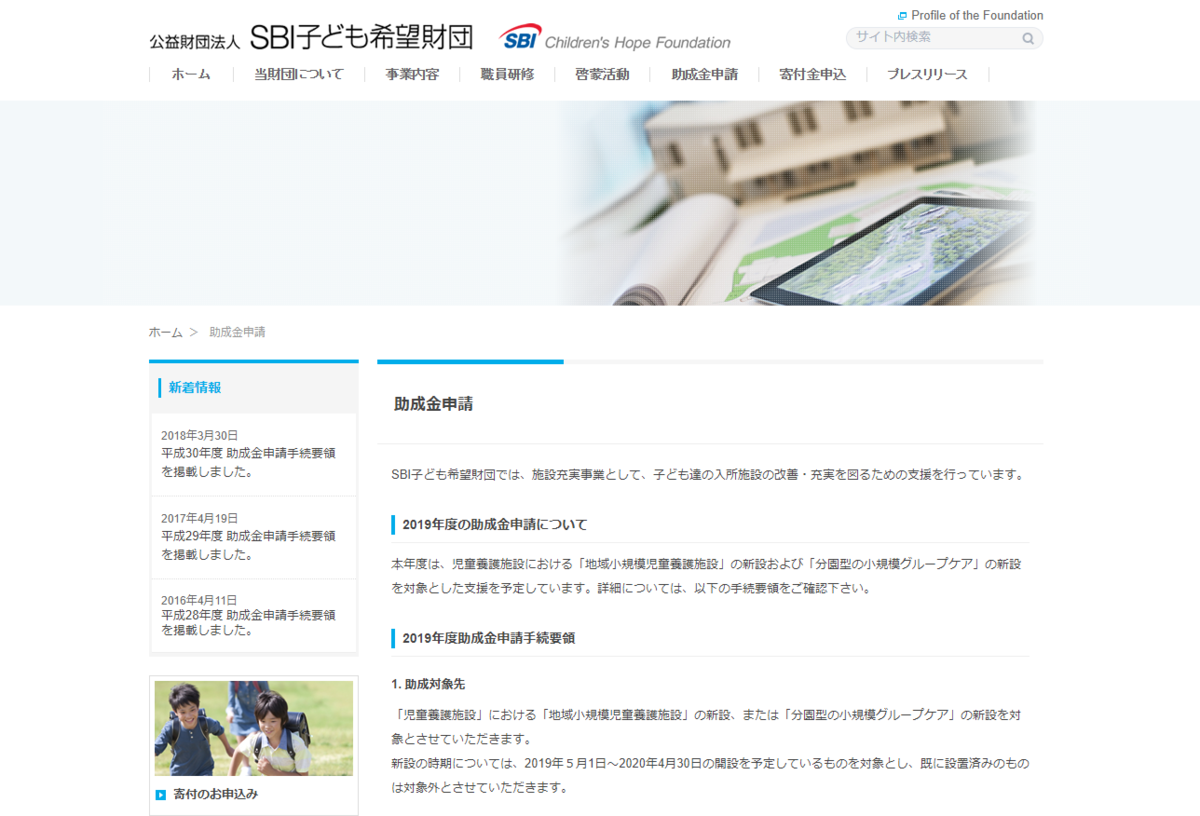Viewport: 1200px width, 816px height.
Task: Click the children photo donation banner
Action: tap(254, 729)
